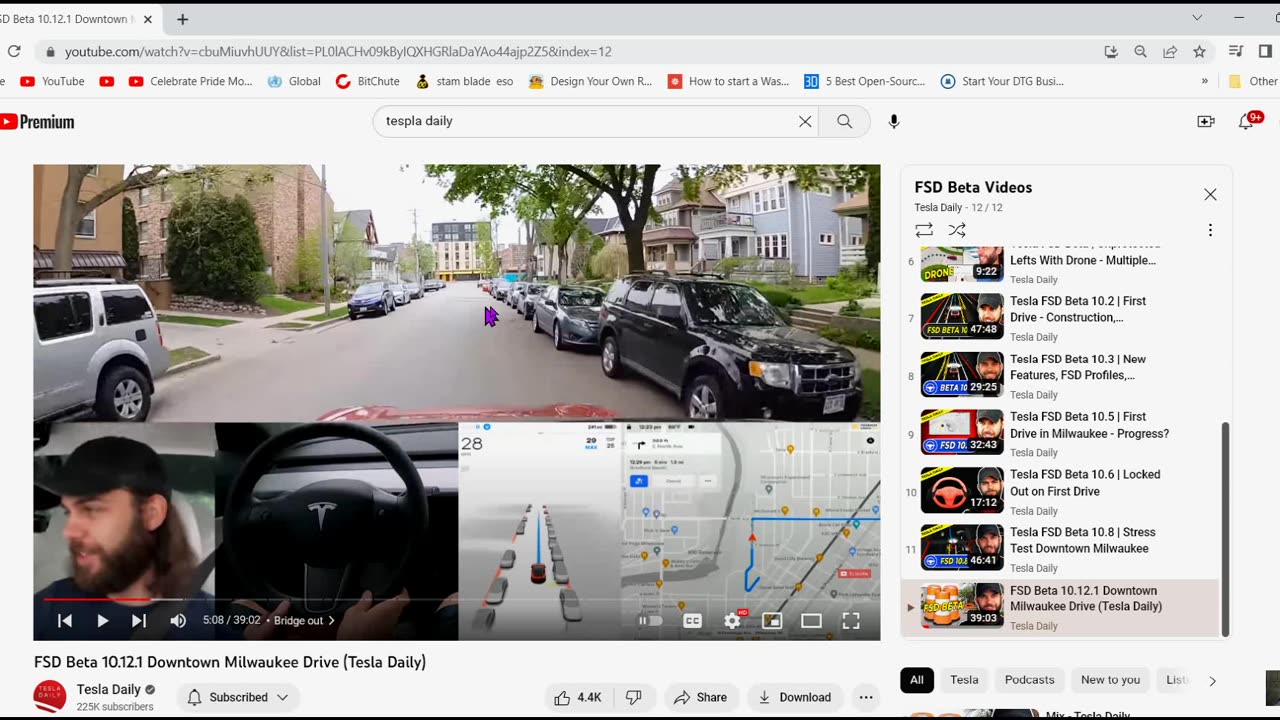Open the BitChute bookmark
This screenshot has width=1280, height=720.
tap(368, 82)
